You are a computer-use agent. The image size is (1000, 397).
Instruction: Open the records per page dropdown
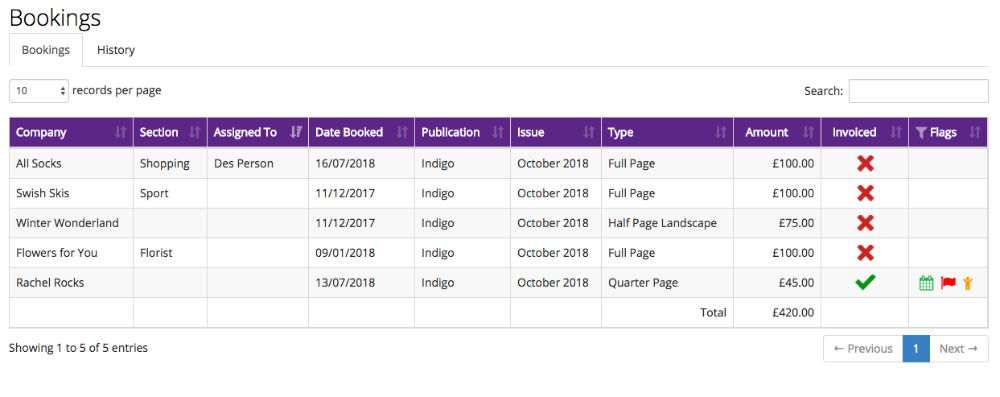pyautogui.click(x=39, y=91)
